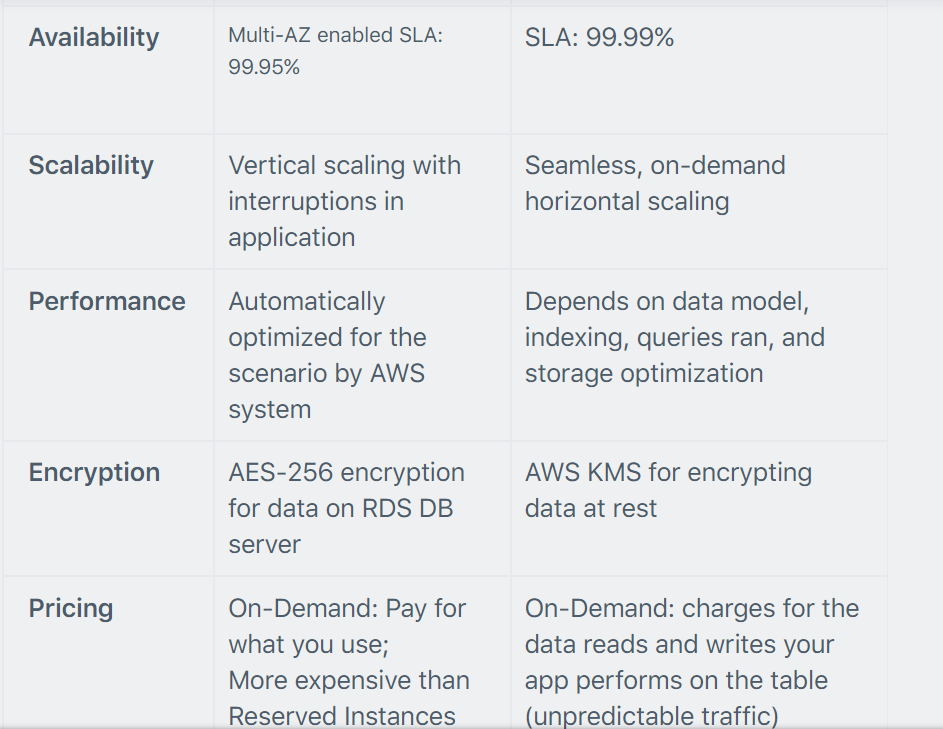Click 'More expensive than Reserved Instances' text
The image size is (943, 729).
[x=349, y=698]
